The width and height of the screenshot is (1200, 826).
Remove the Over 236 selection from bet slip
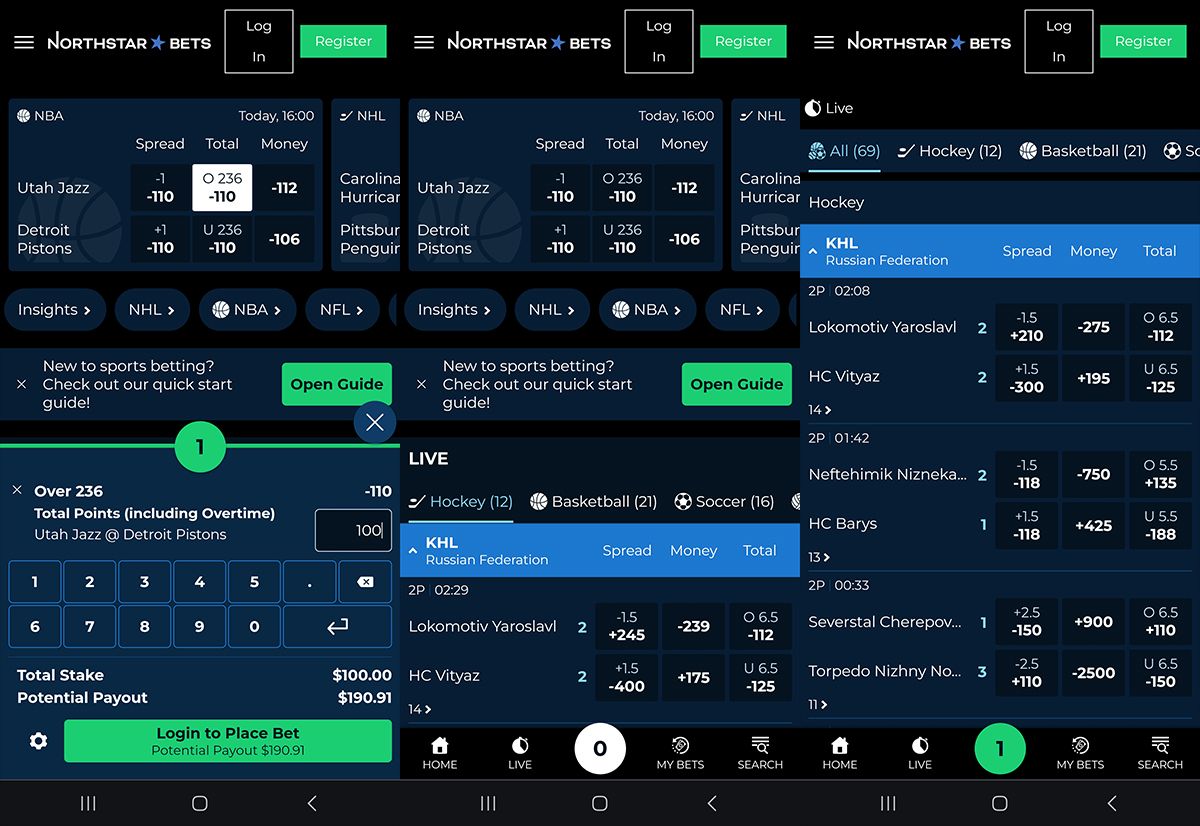pyautogui.click(x=17, y=490)
